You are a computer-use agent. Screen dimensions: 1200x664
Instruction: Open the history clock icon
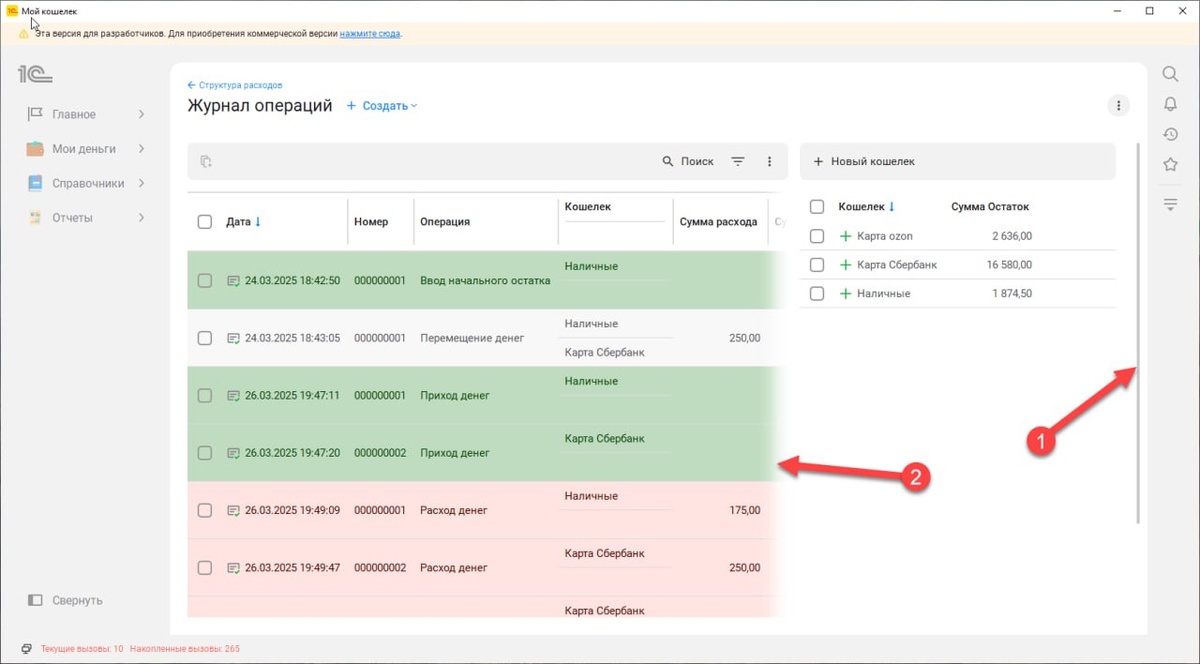click(1169, 134)
